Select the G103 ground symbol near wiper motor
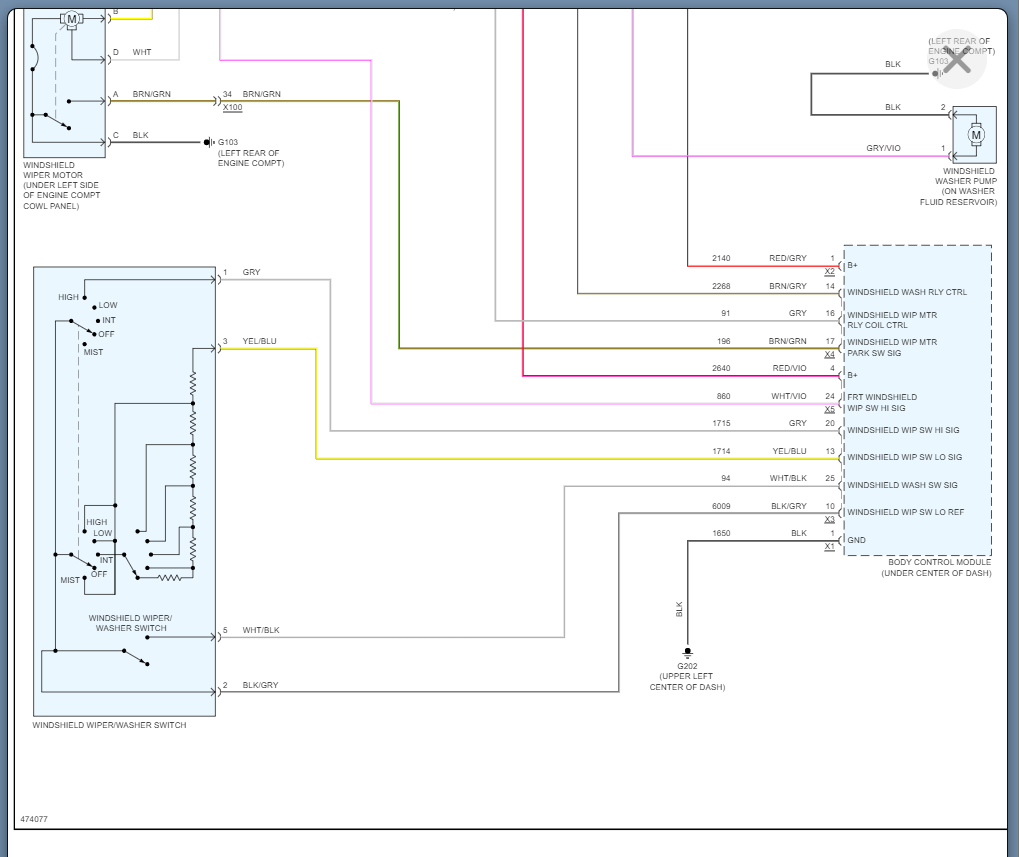The height and width of the screenshot is (857, 1019). 209,142
